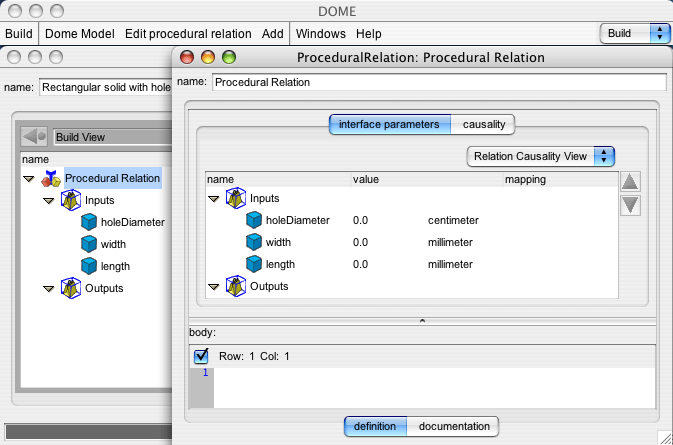Click the Procedural Relation icon in Build View tree

tap(51, 179)
